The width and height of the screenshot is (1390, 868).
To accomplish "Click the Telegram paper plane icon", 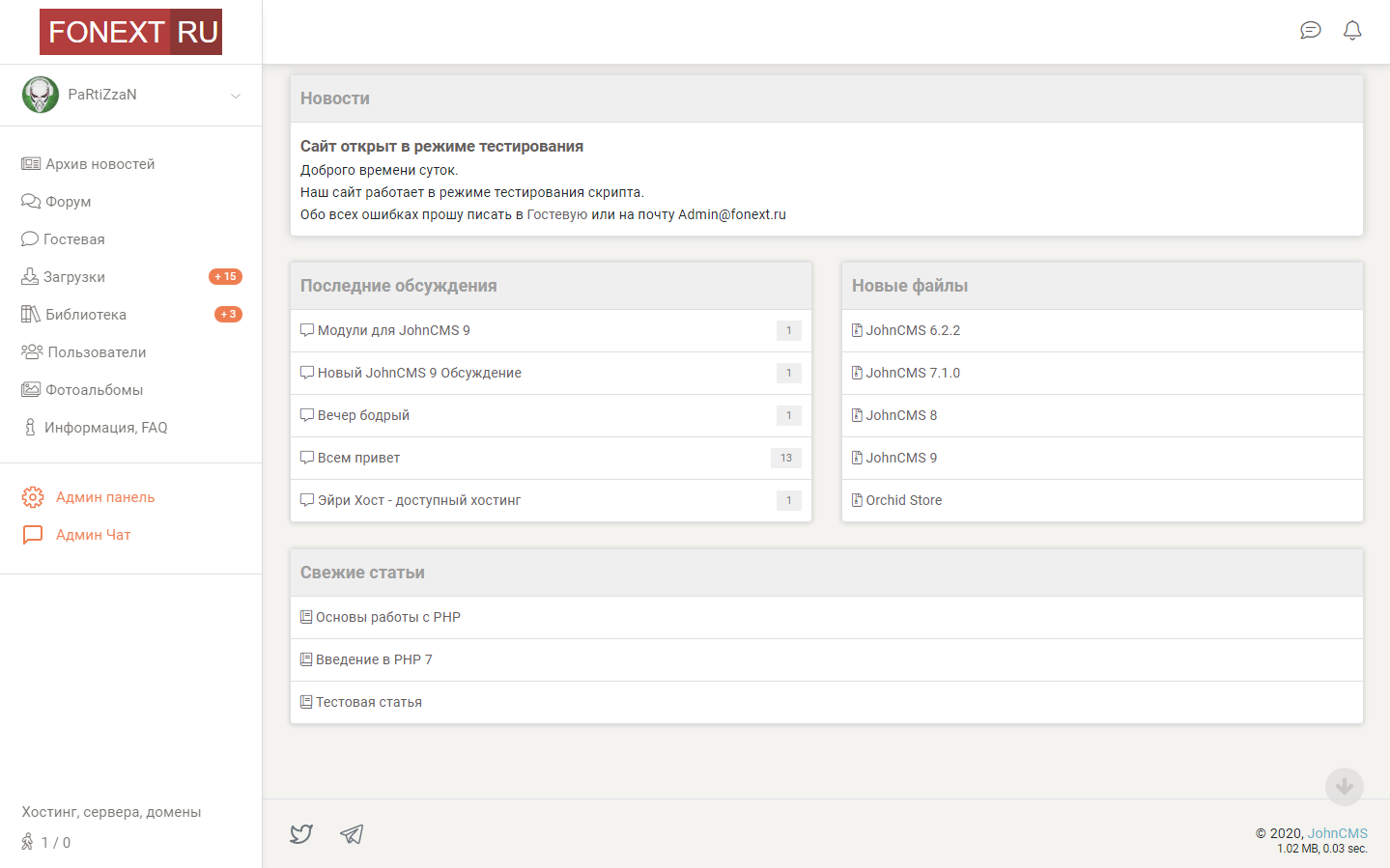I will click(x=352, y=834).
